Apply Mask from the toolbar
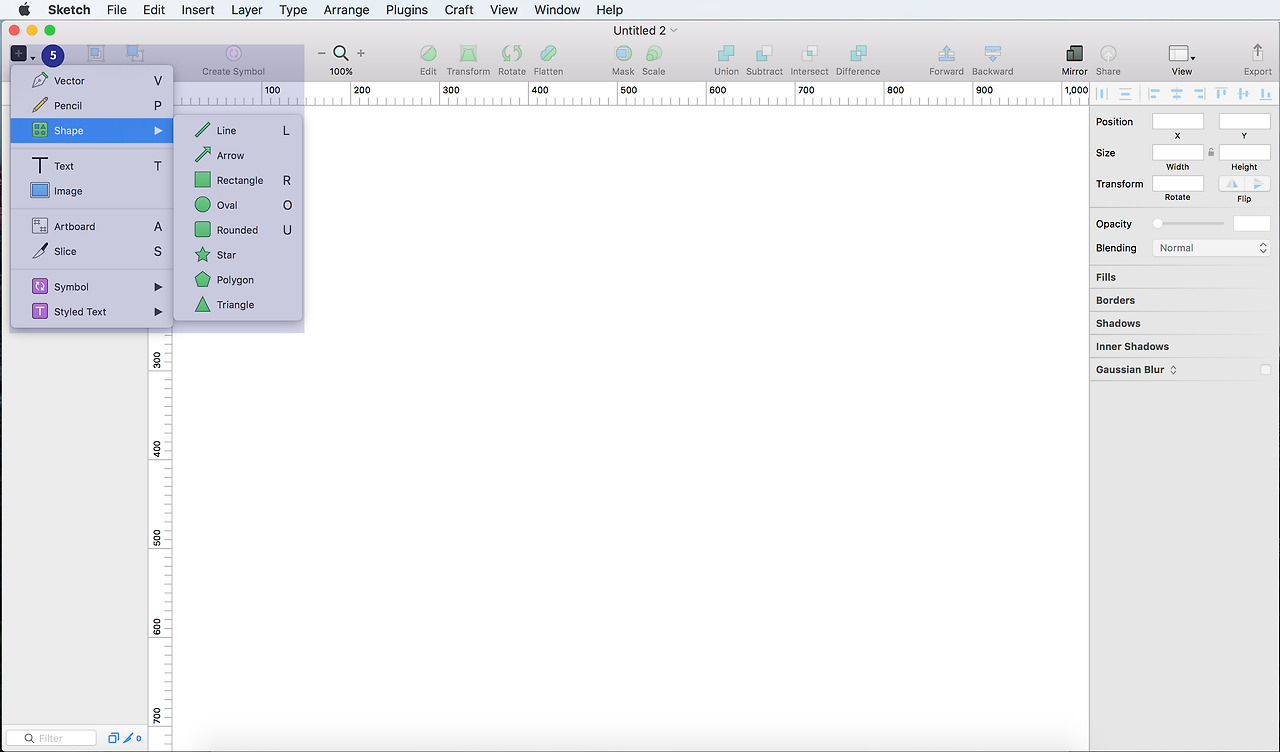The image size is (1280, 752). tap(623, 54)
